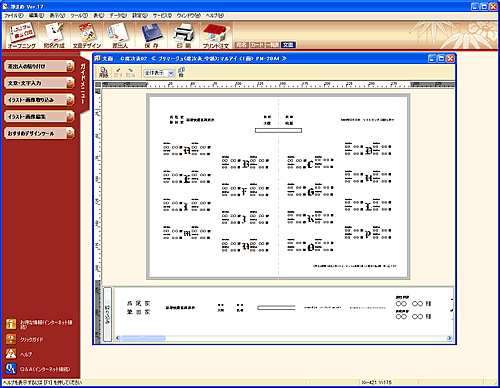Viewport: 500px width, 388px height.
Task: Select the table J seating block
Action: (x=245, y=218)
